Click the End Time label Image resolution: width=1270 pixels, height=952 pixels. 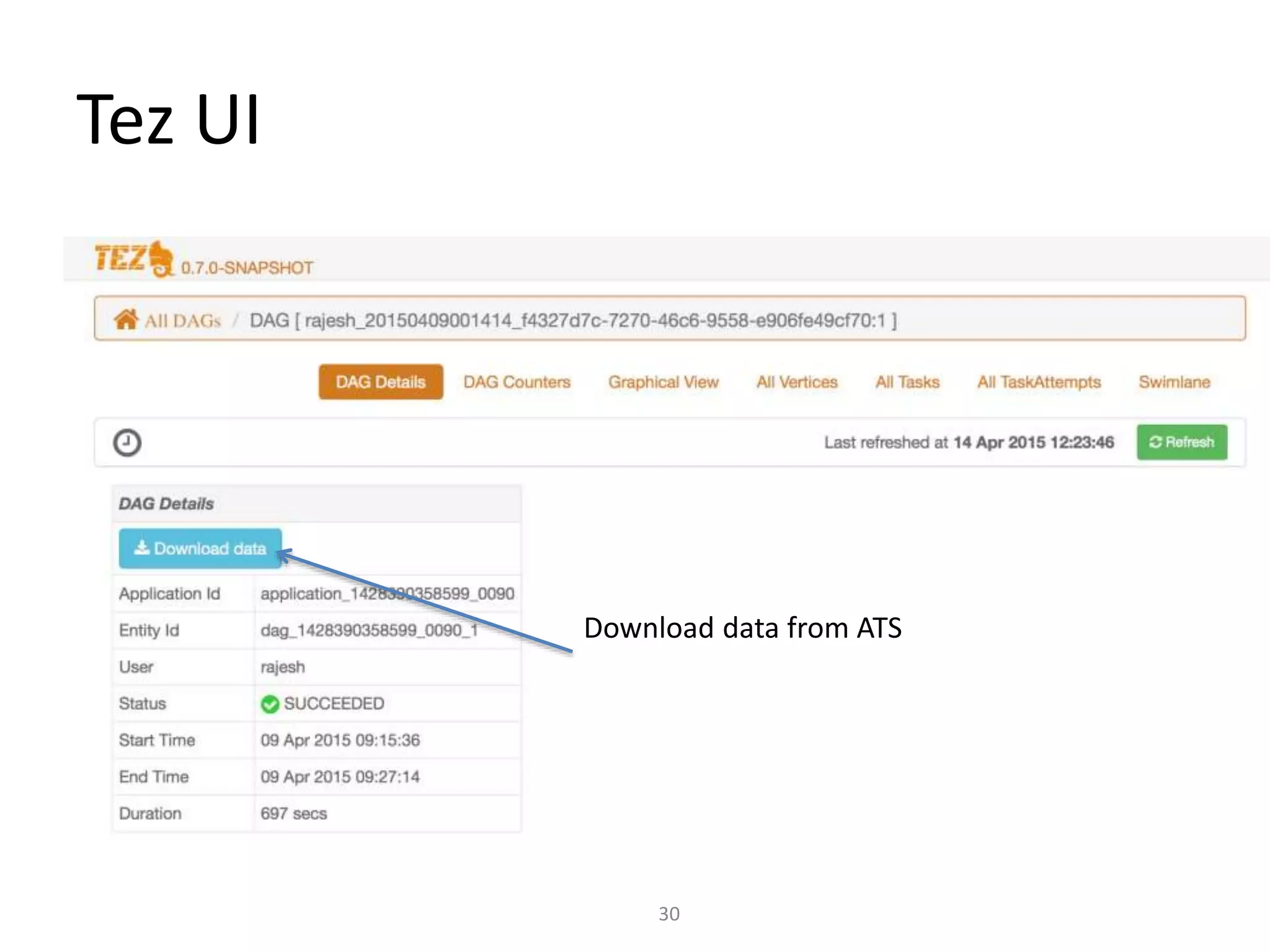coord(154,777)
